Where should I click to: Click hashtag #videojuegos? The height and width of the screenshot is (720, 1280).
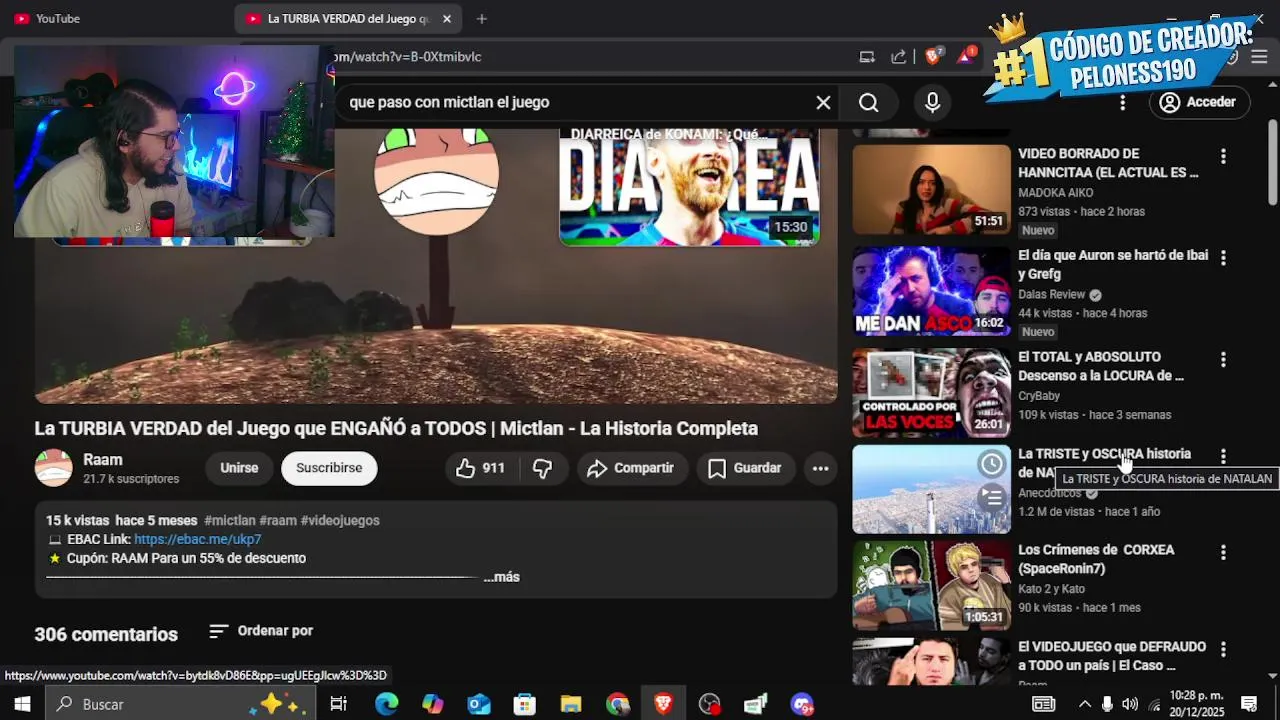340,521
